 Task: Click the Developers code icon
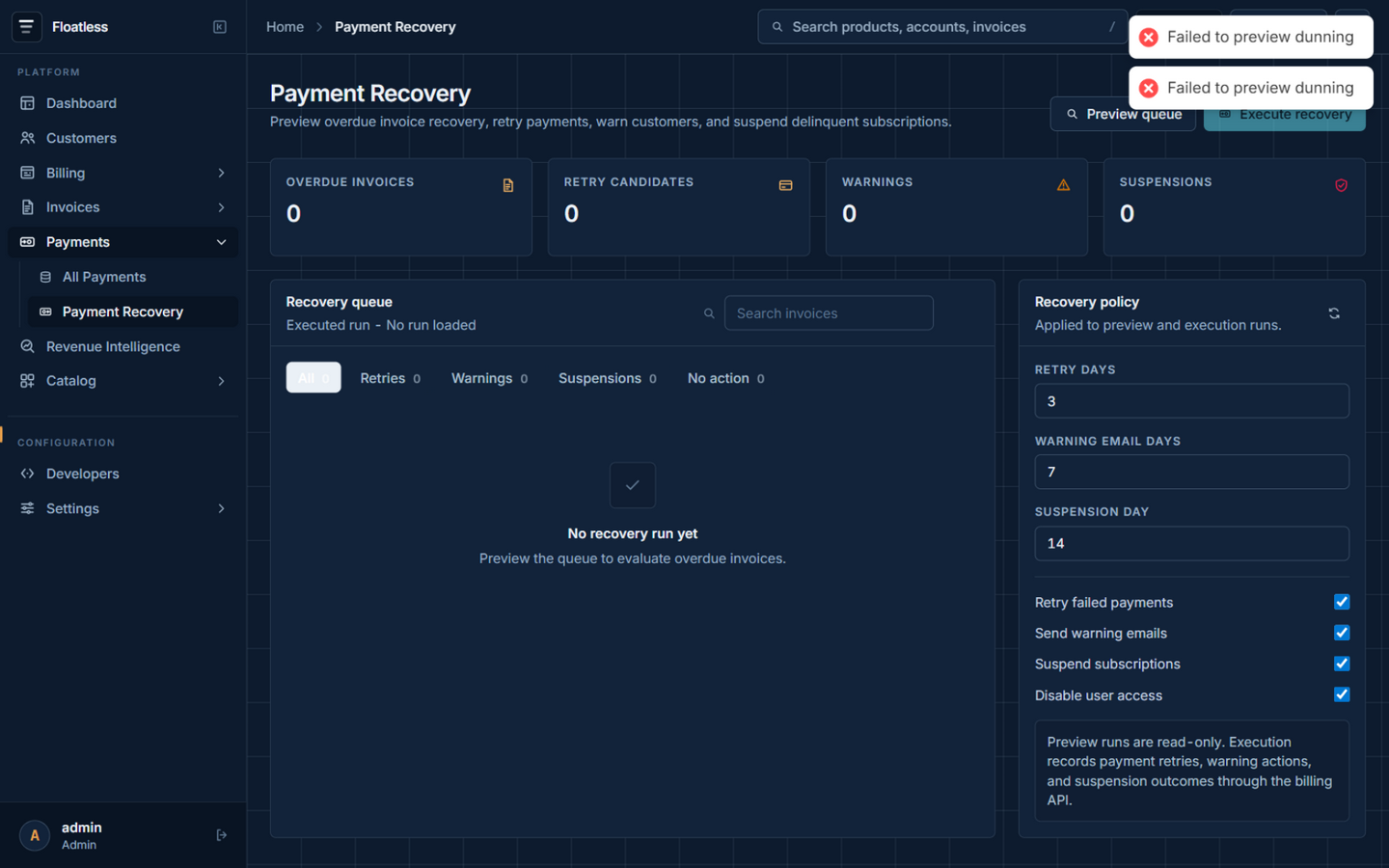[27, 474]
